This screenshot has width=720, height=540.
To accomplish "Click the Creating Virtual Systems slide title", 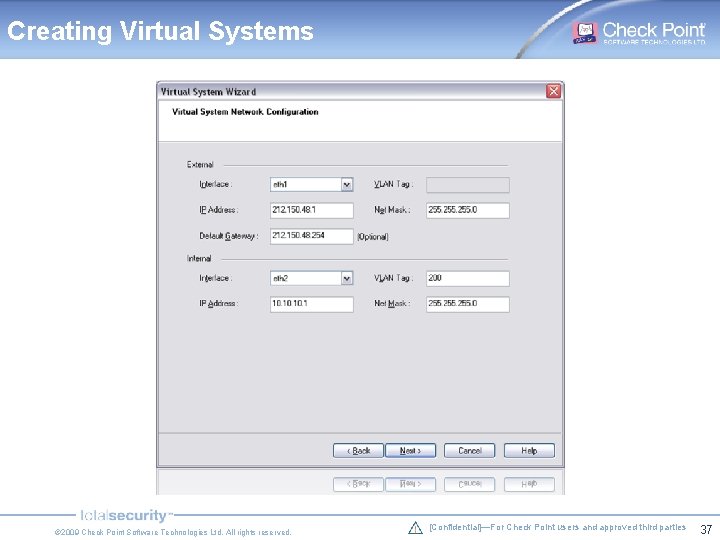I will click(160, 31).
